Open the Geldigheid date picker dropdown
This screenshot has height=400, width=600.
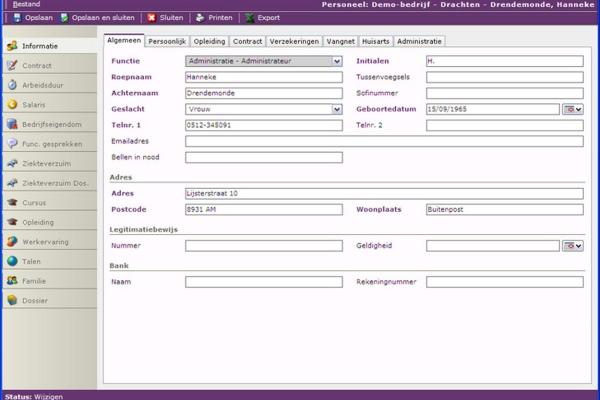click(x=572, y=245)
